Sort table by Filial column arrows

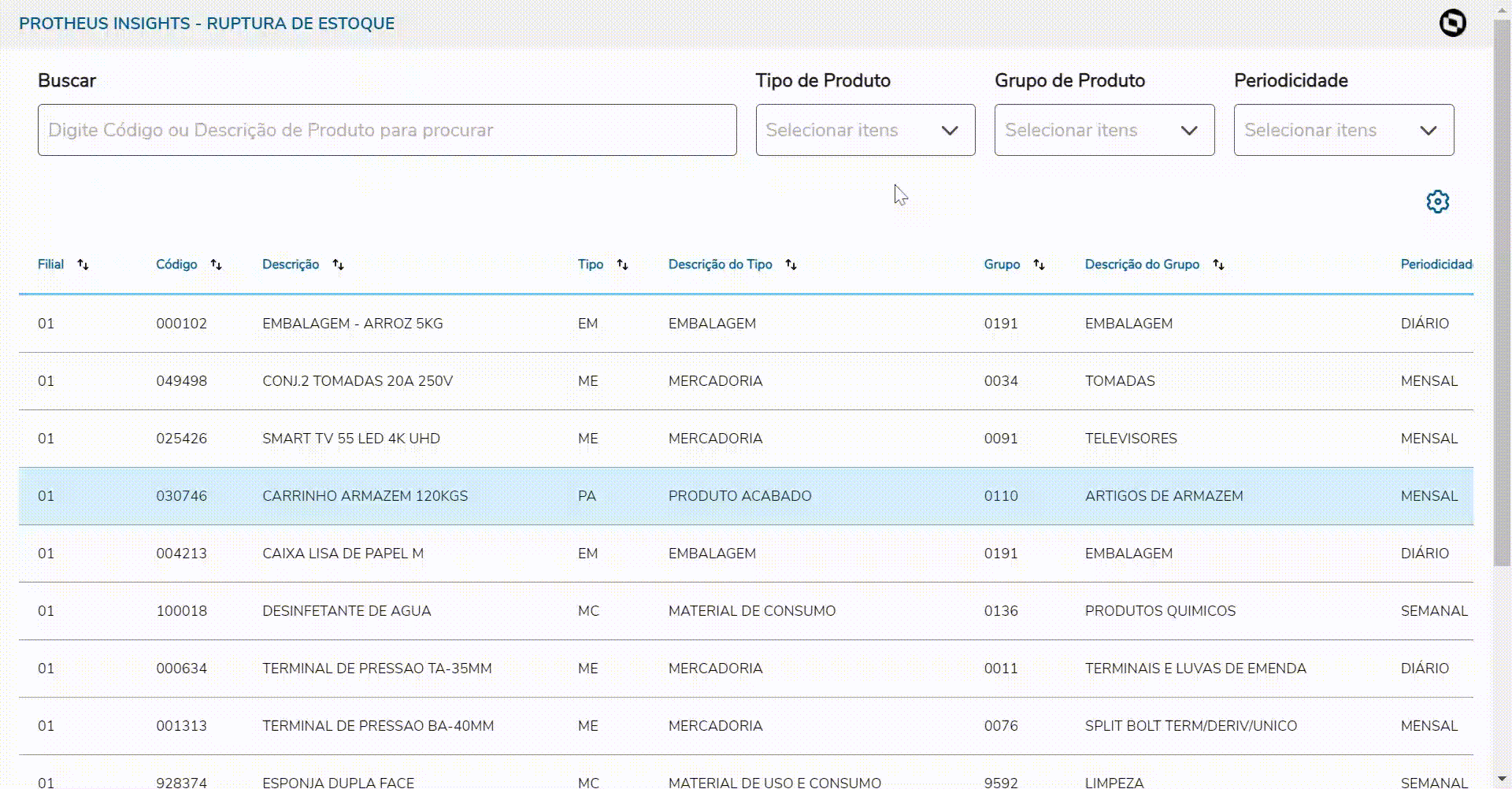(83, 265)
